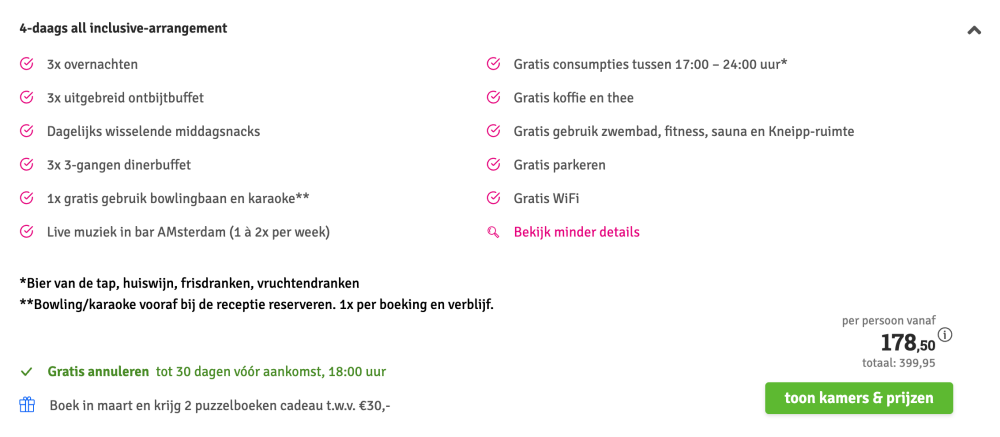
Task: Click the 4-daags all inclusive-arrangement heading
Action: [x=123, y=28]
